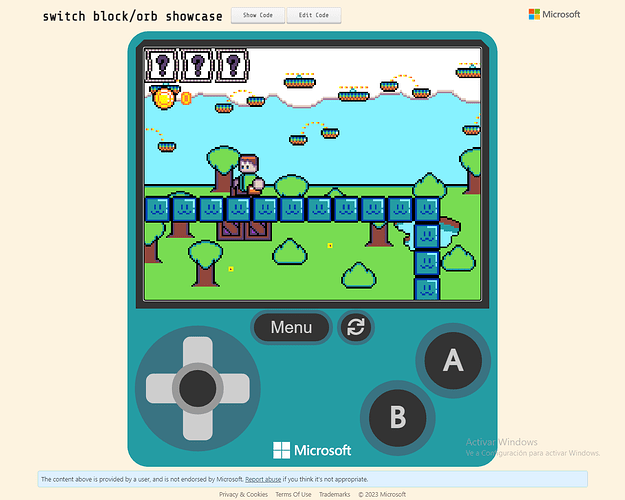The height and width of the screenshot is (500, 625).
Task: Push the D-pad right arrow
Action: (x=236, y=388)
